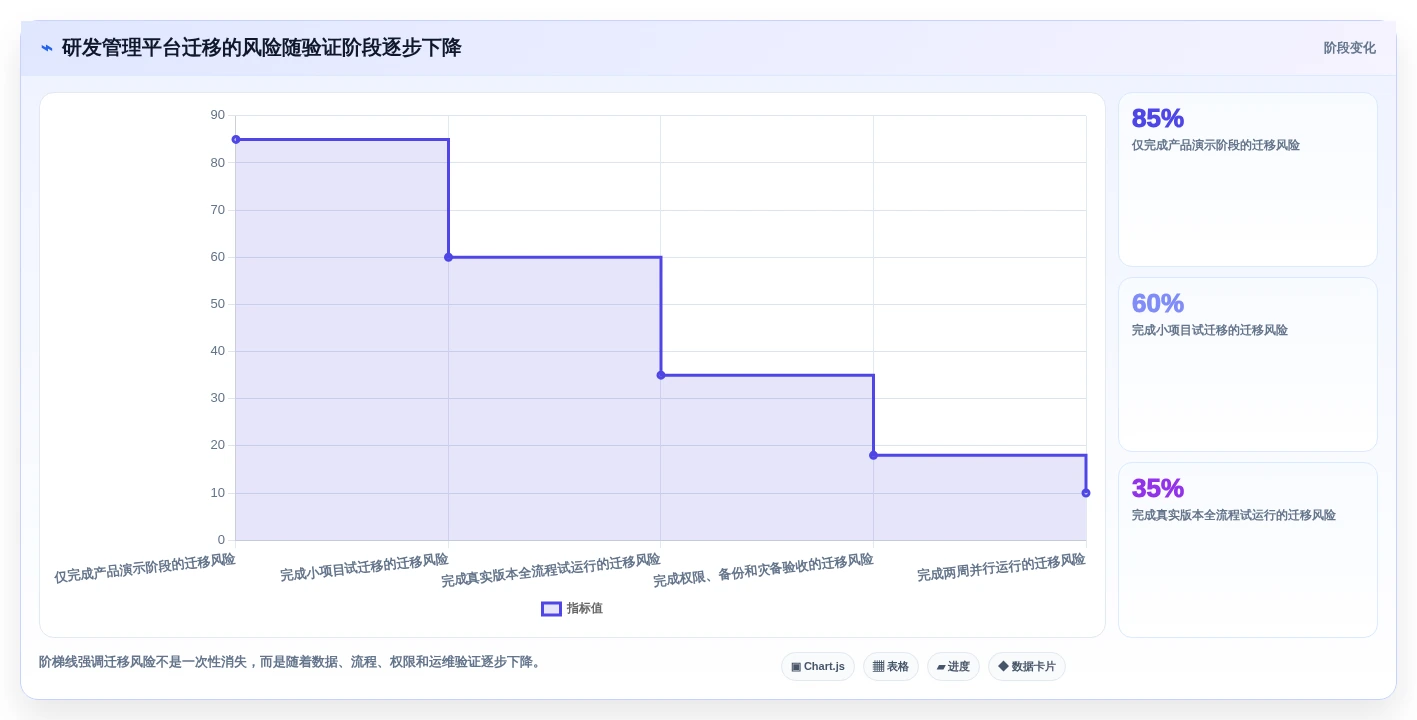Image resolution: width=1417 pixels, height=720 pixels.
Task: Click card caption 完成小项目试迁移的迁移风险
Action: tap(1209, 330)
